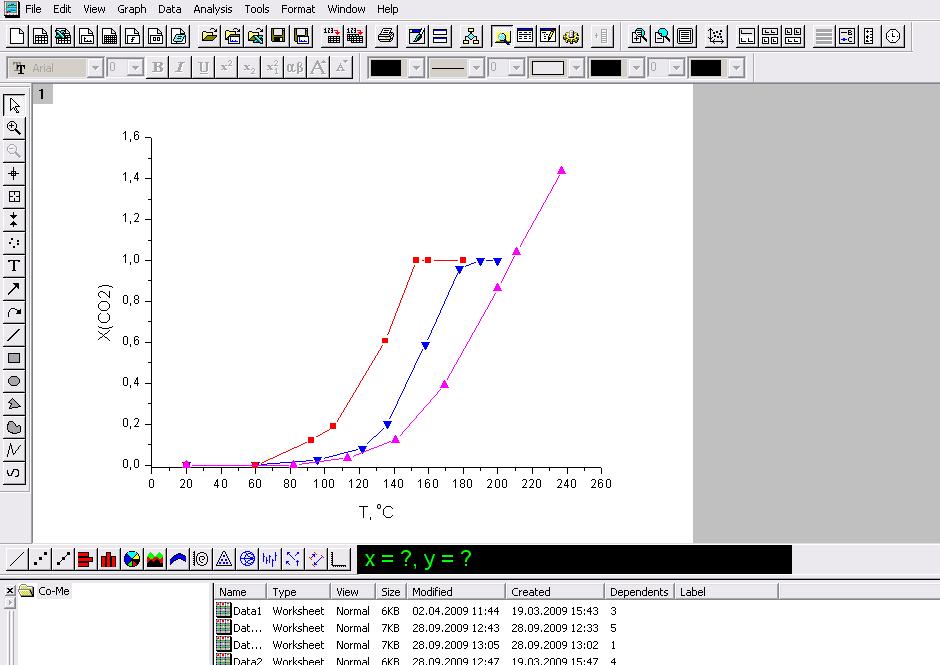Screen dimensions: 940x665
Task: Toggle Italic text formatting
Action: (x=180, y=68)
